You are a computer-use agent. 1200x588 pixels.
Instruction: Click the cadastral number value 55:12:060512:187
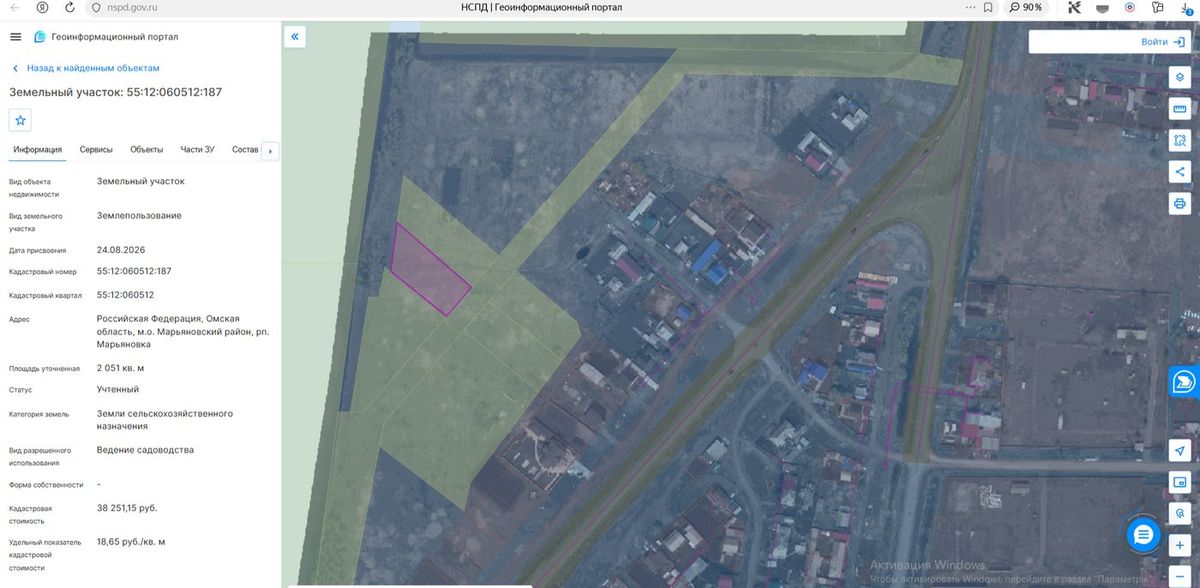134,271
